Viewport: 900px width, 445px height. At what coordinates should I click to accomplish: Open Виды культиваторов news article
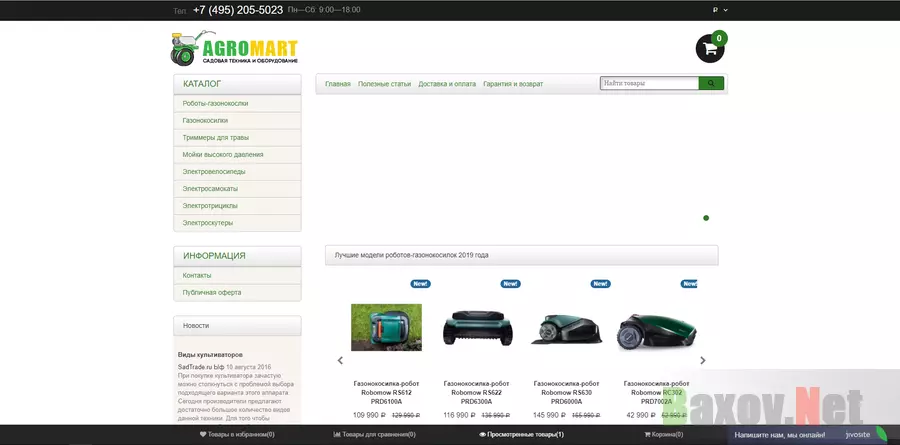click(x=210, y=355)
